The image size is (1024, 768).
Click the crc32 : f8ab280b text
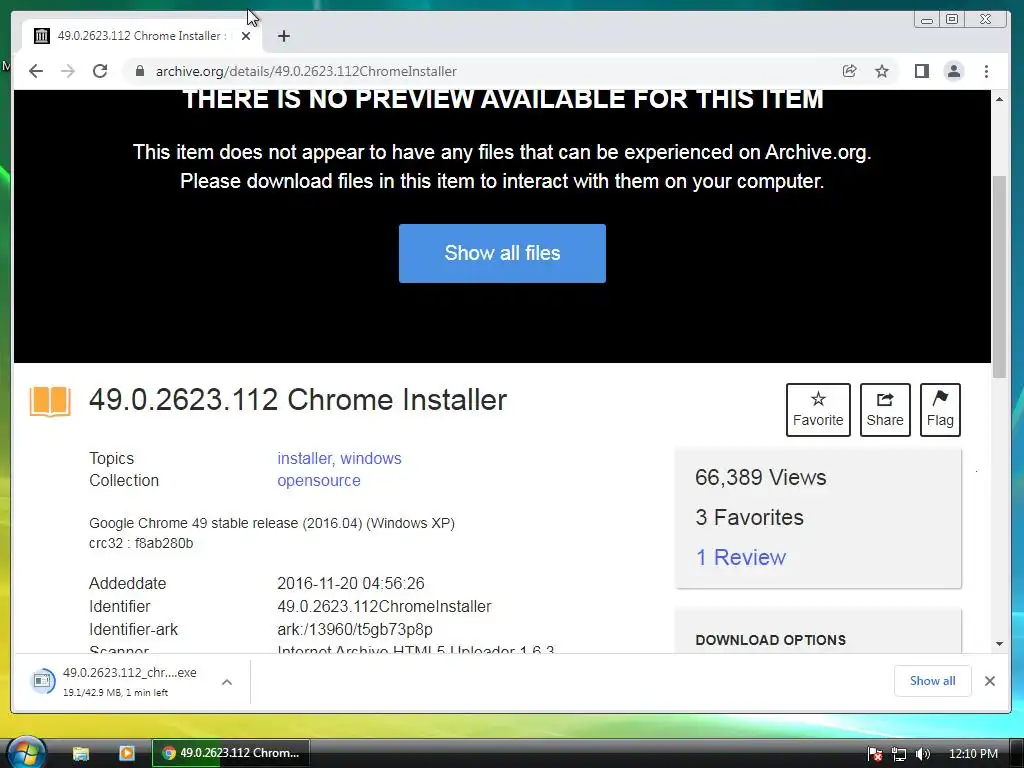click(141, 543)
